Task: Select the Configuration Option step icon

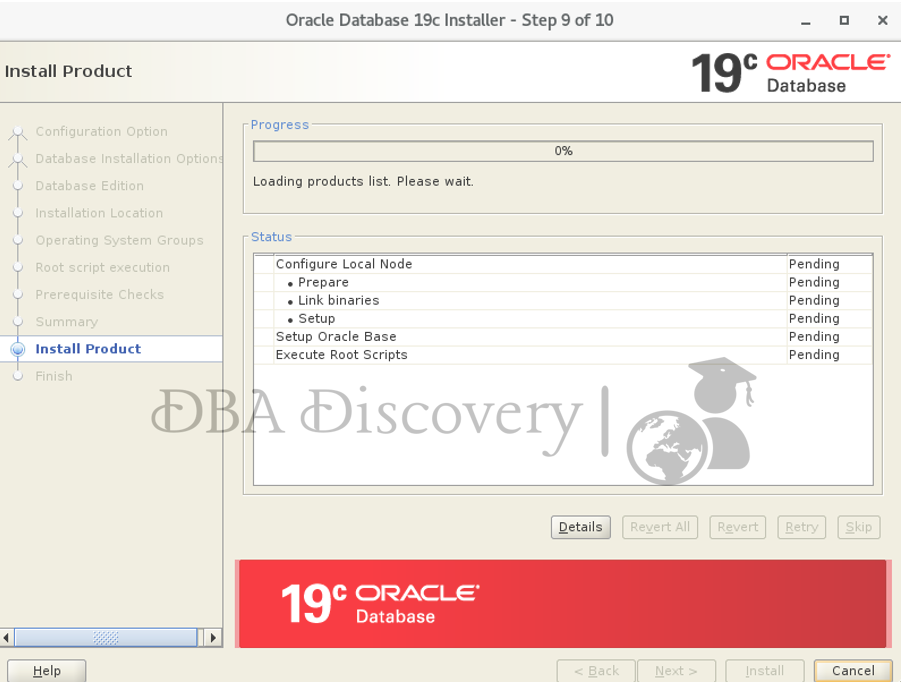Action: (x=17, y=132)
